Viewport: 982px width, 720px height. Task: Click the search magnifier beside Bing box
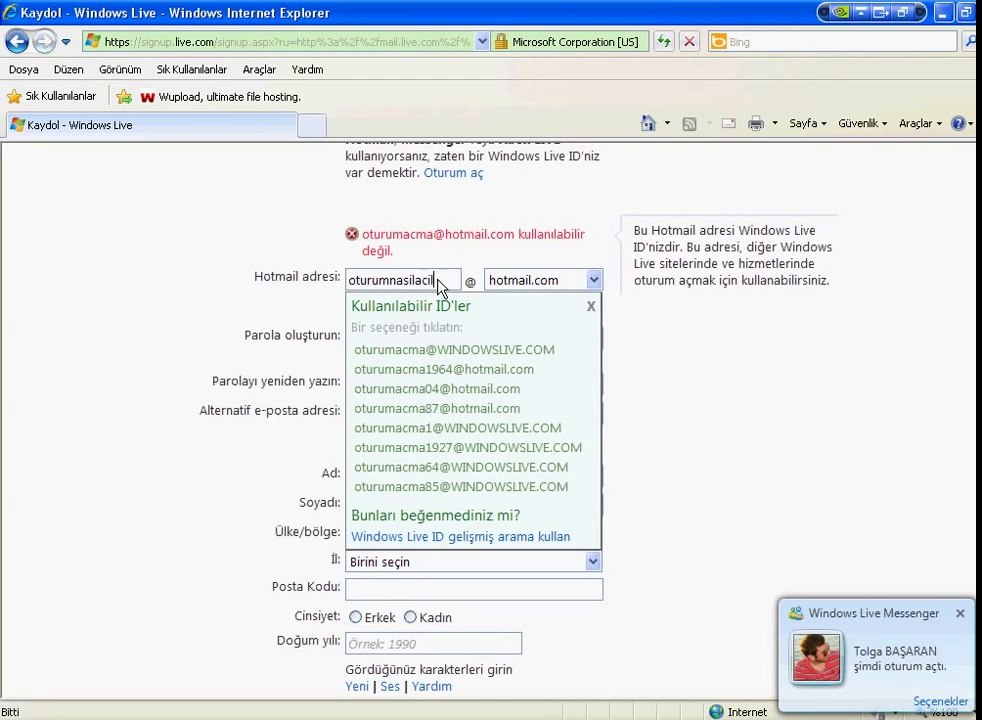[971, 42]
